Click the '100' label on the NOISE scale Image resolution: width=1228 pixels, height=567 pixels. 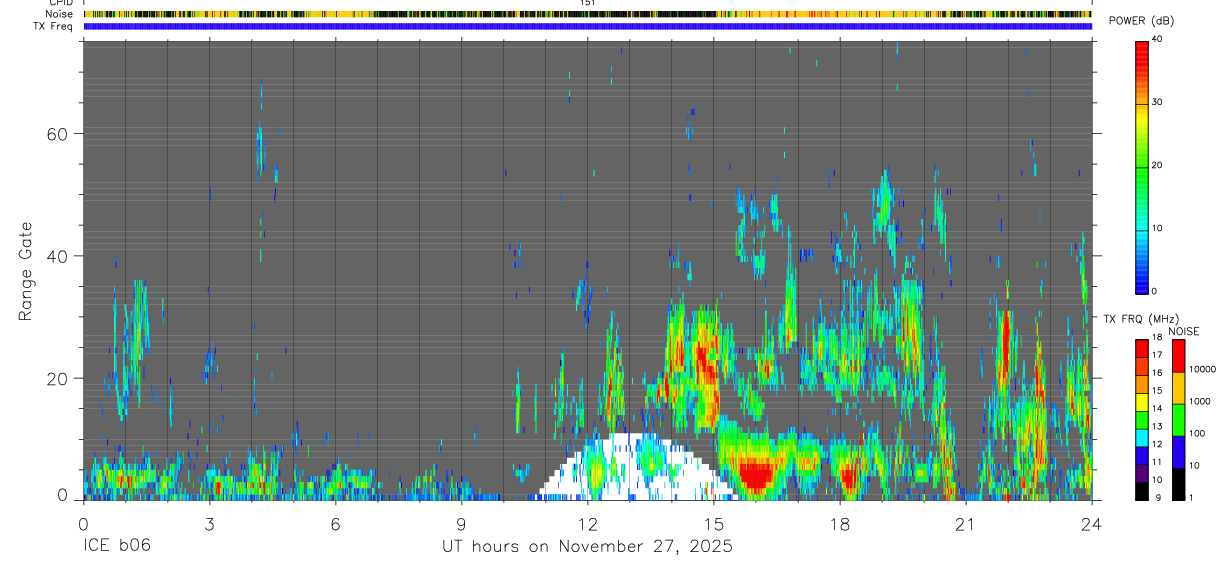(x=1198, y=433)
